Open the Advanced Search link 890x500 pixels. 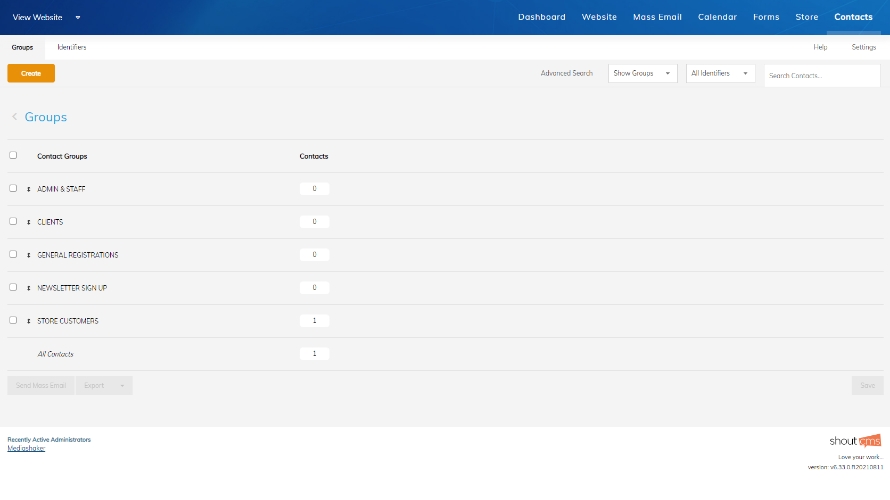click(566, 74)
